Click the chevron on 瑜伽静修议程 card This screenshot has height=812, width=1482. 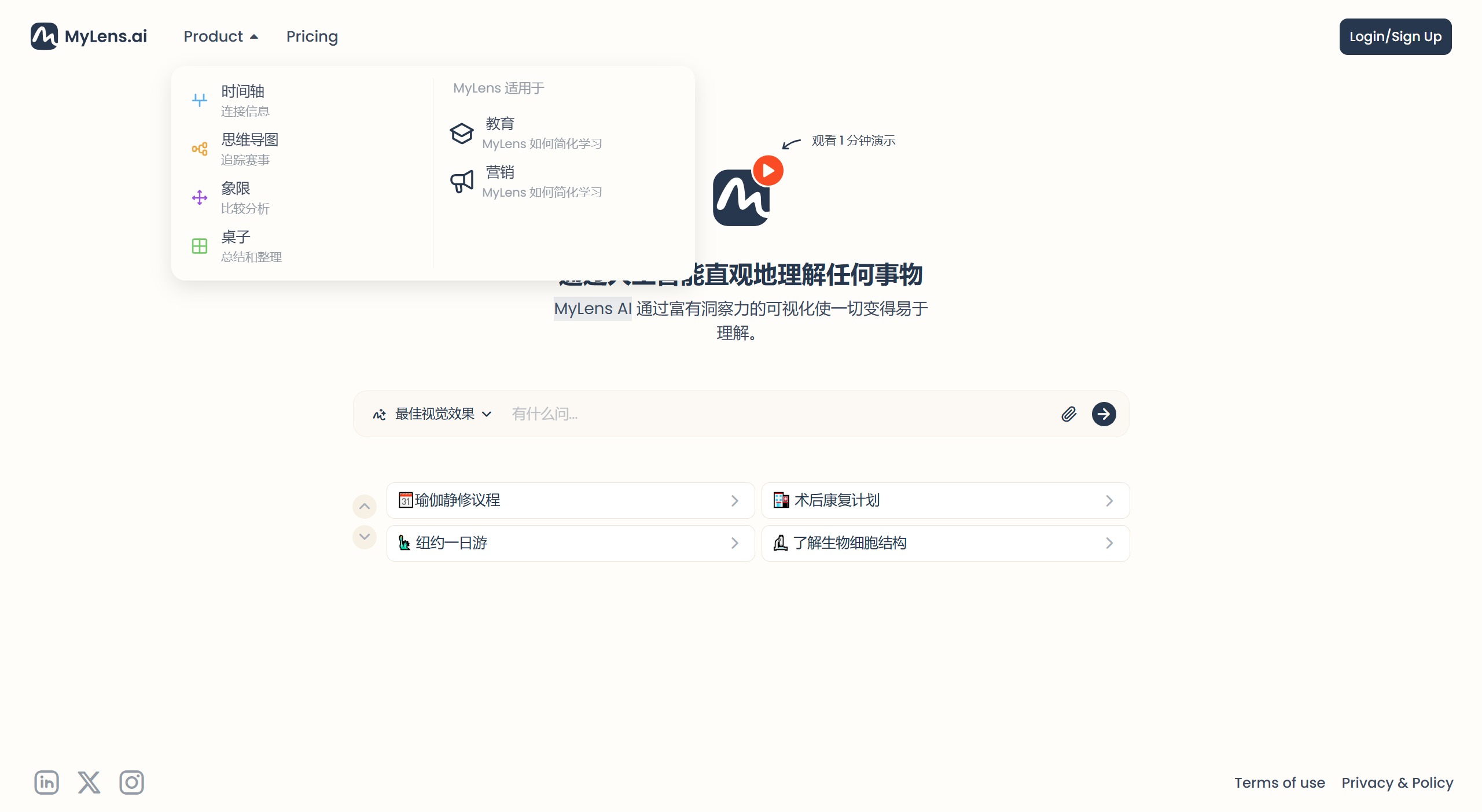pyautogui.click(x=735, y=501)
